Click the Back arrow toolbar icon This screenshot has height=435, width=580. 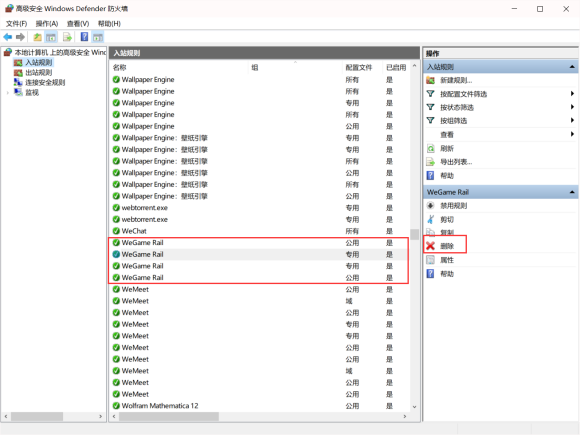pyautogui.click(x=8, y=37)
